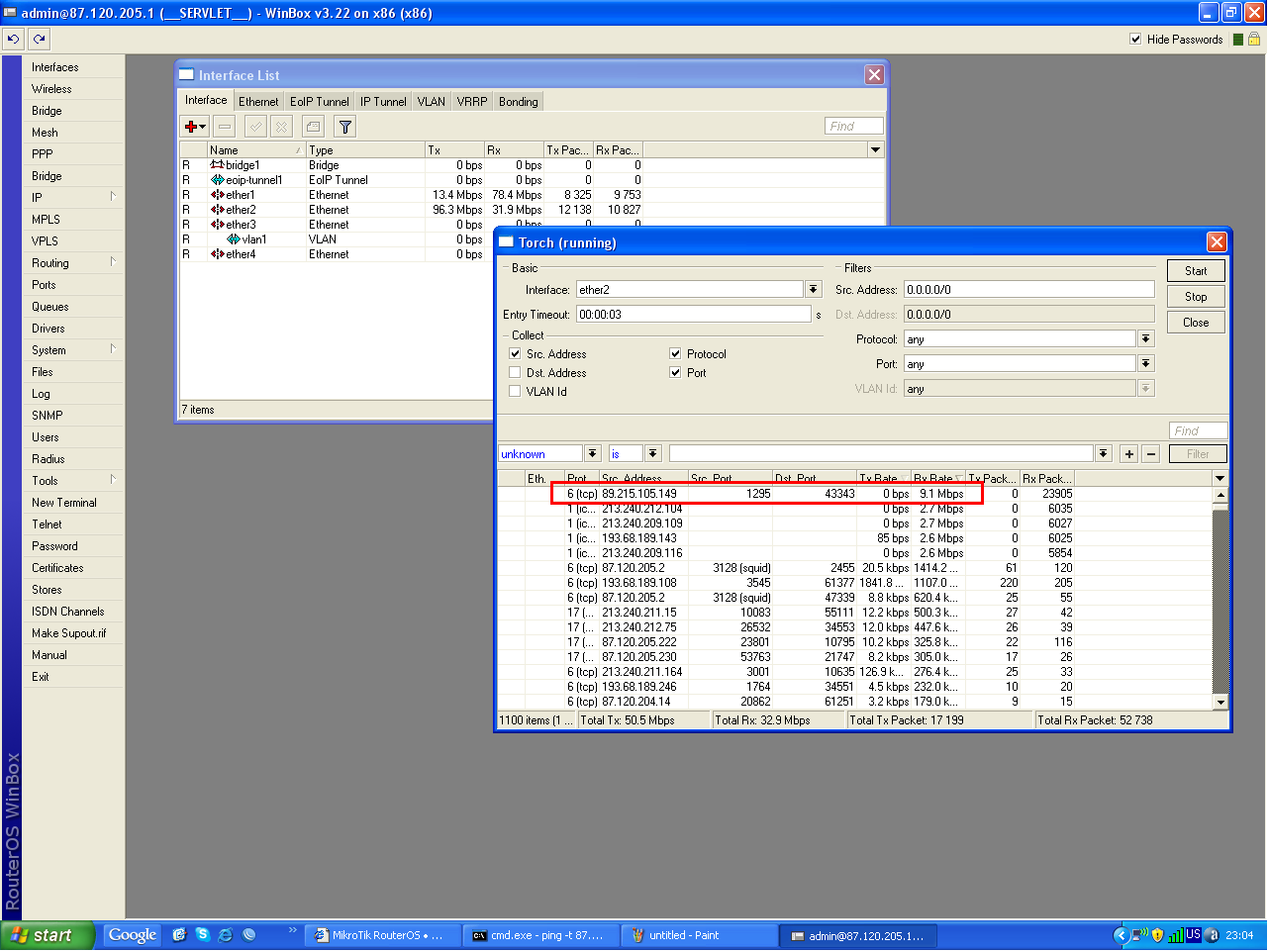
Task: Click the minus icon beside Torch filter row
Action: point(1150,454)
